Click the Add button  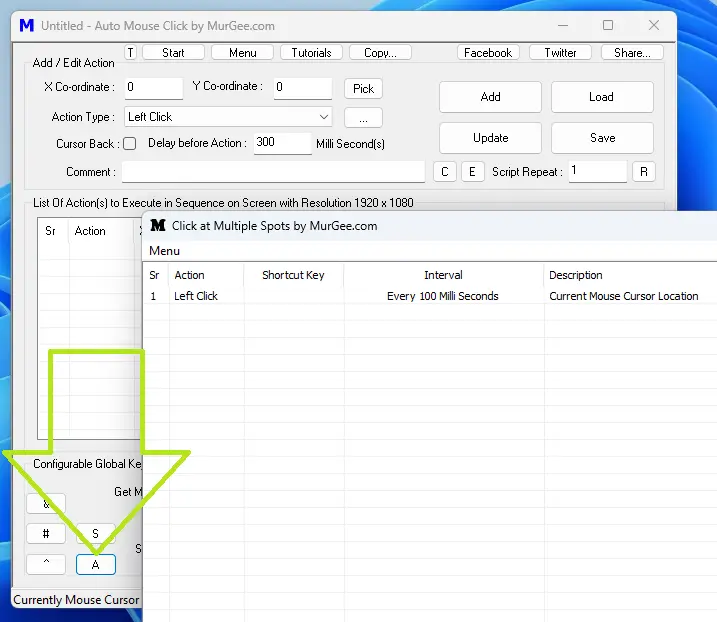490,97
